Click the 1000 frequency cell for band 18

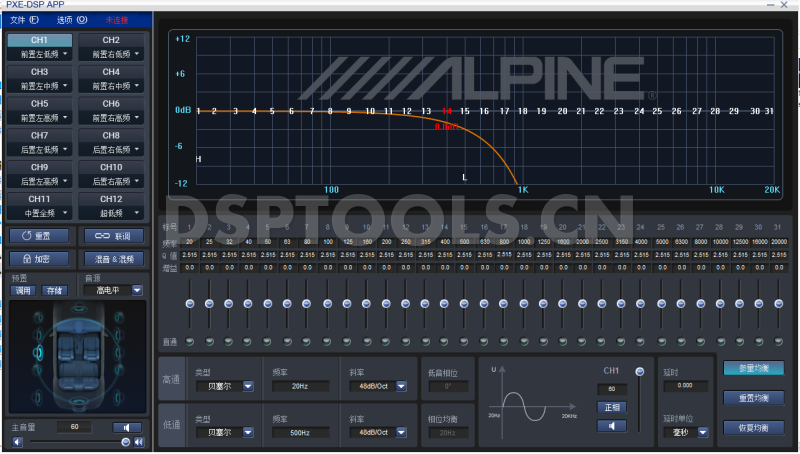pos(524,242)
